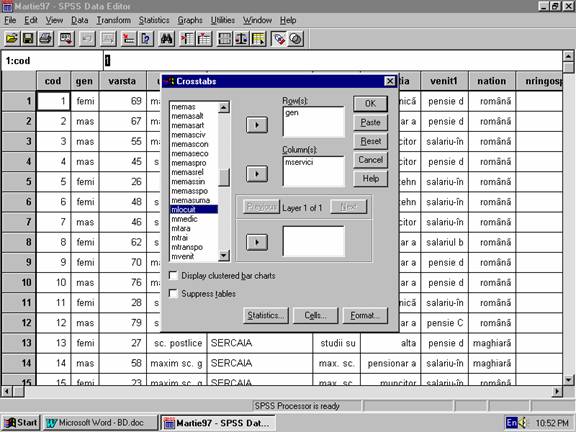
Task: Select row header 13 in data grid
Action: point(19,343)
